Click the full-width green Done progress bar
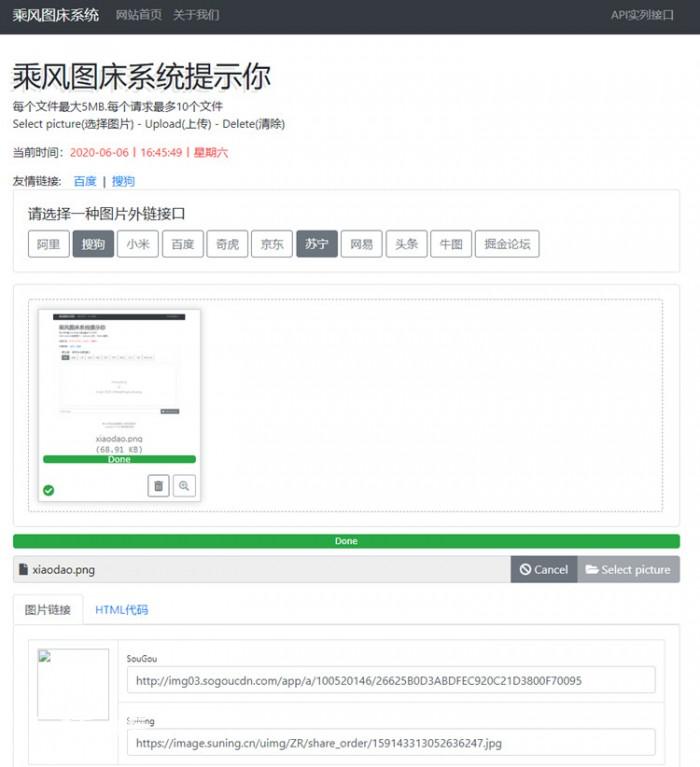 [x=346, y=541]
